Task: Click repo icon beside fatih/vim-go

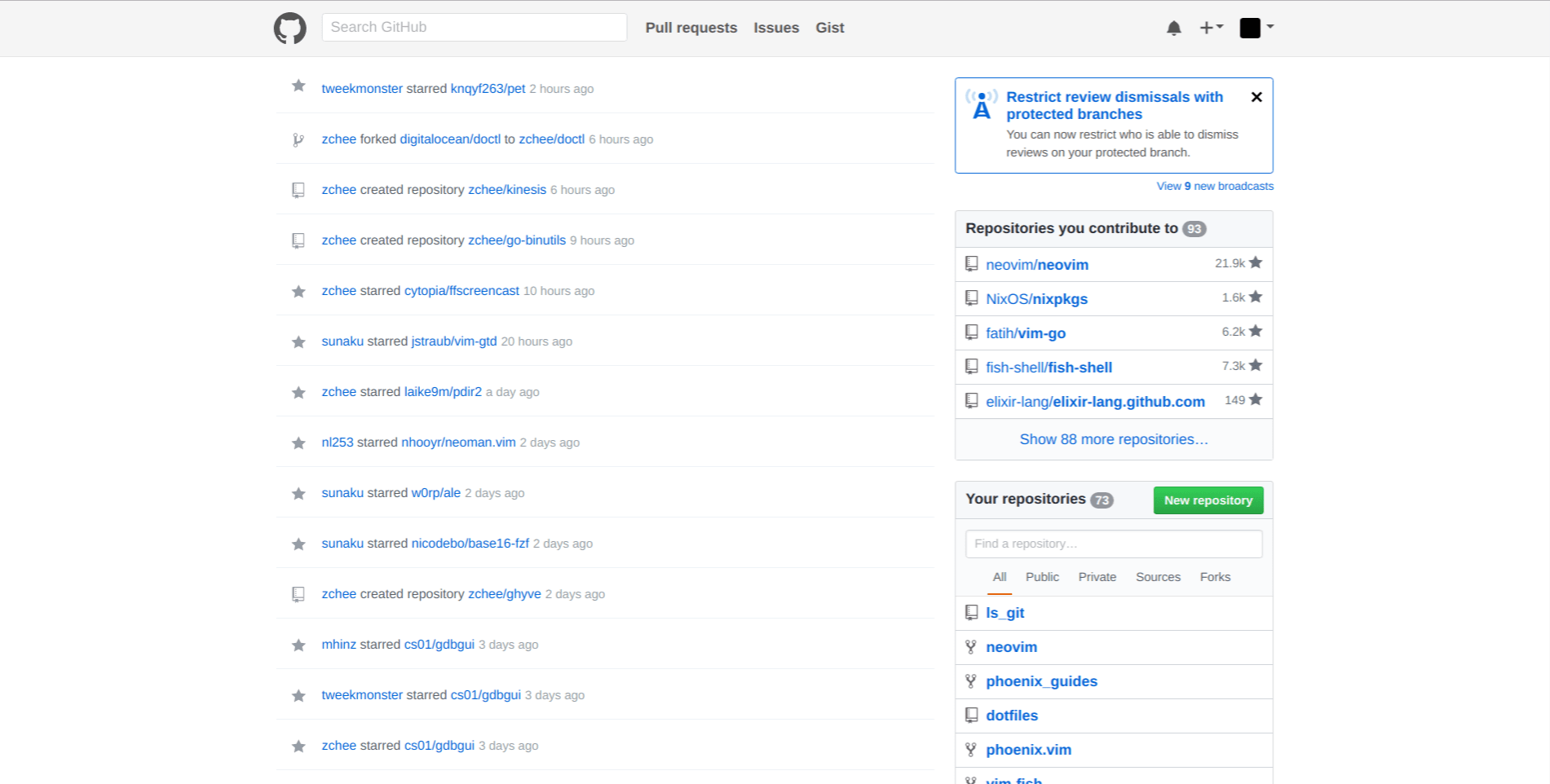Action: [x=971, y=333]
